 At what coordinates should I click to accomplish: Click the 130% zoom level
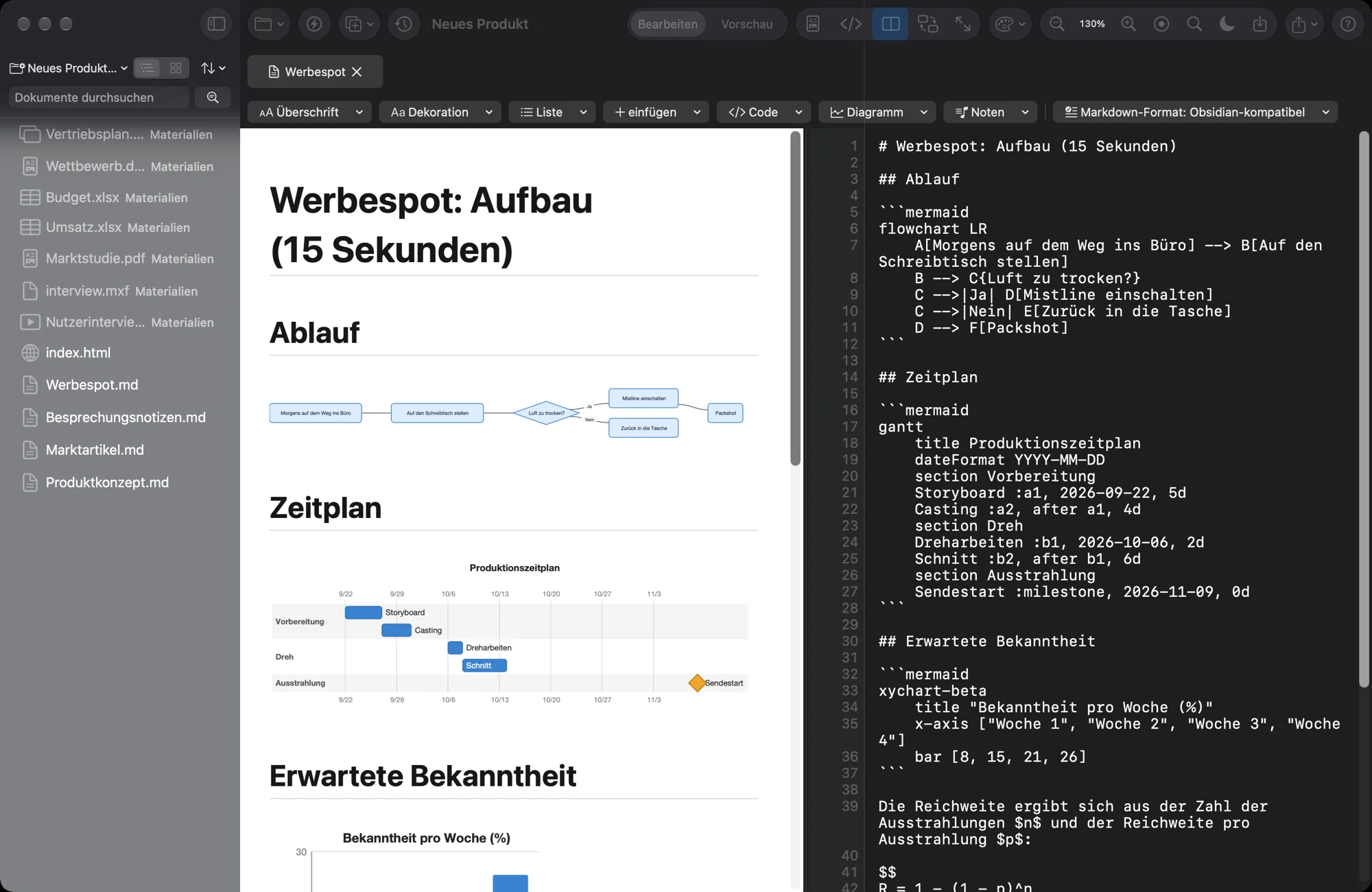click(1092, 24)
